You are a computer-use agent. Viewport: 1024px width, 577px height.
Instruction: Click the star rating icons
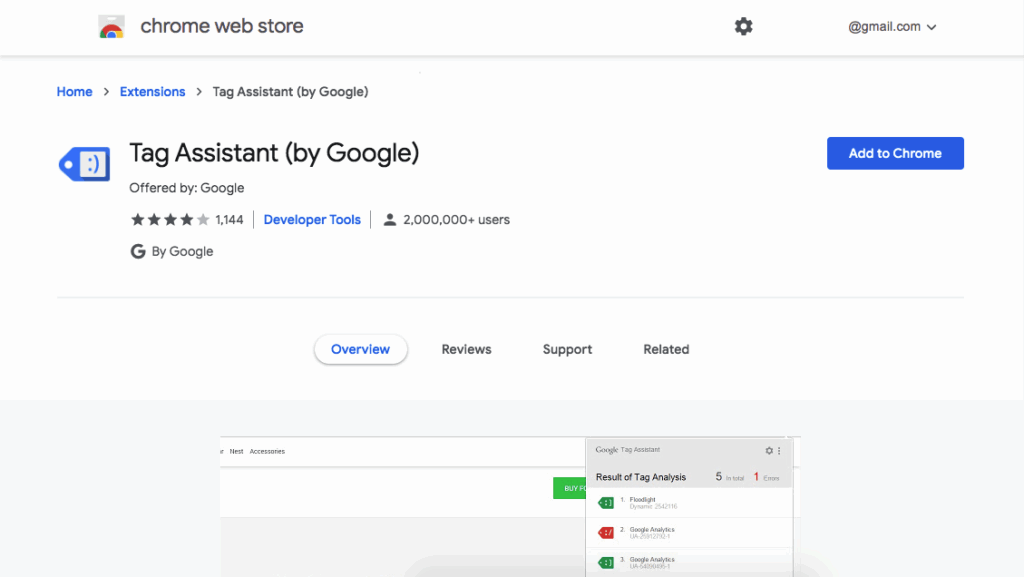(x=170, y=219)
